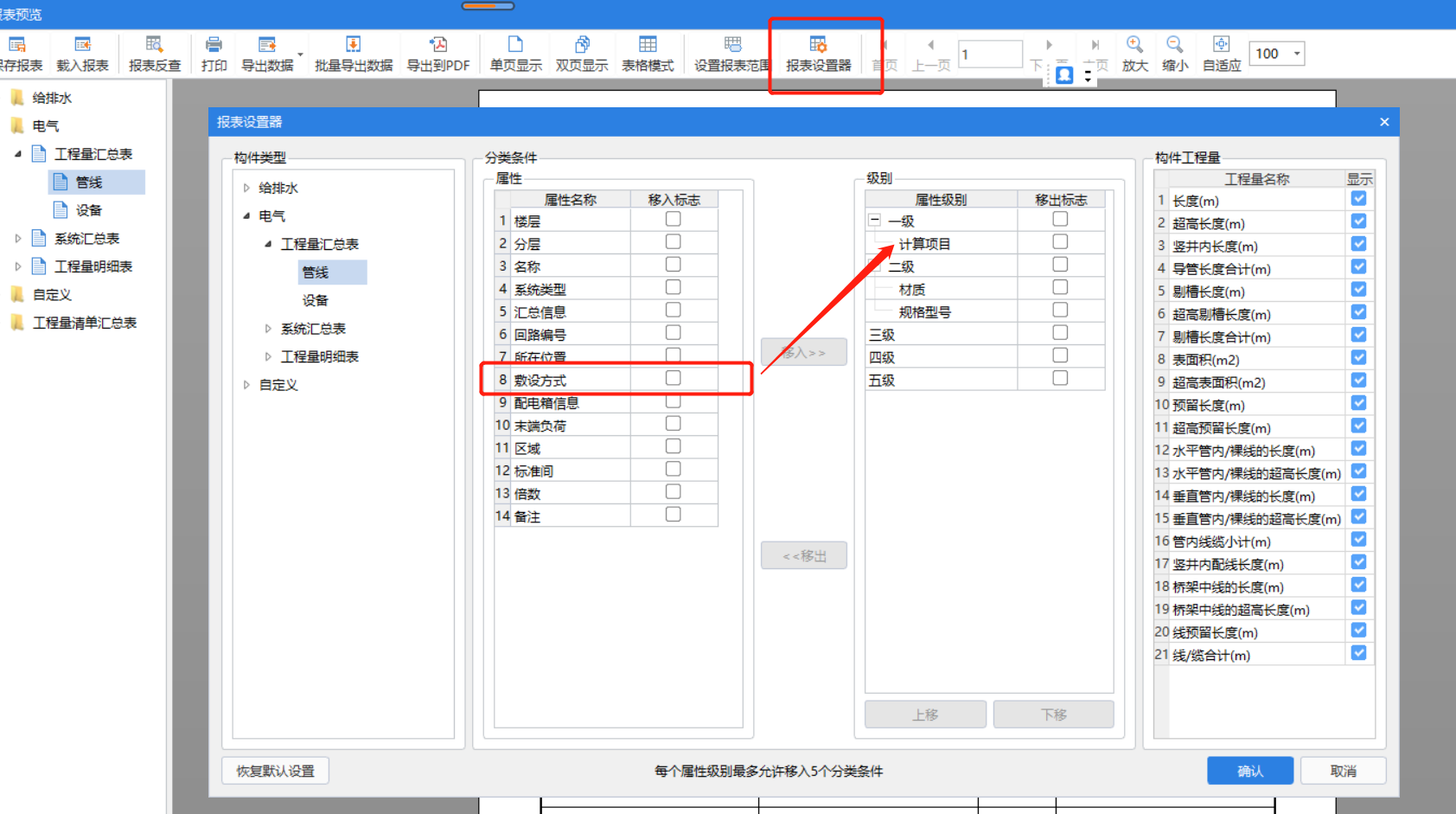Click the 打印 print icon
Screen dimensions: 1456x814
pos(214,54)
